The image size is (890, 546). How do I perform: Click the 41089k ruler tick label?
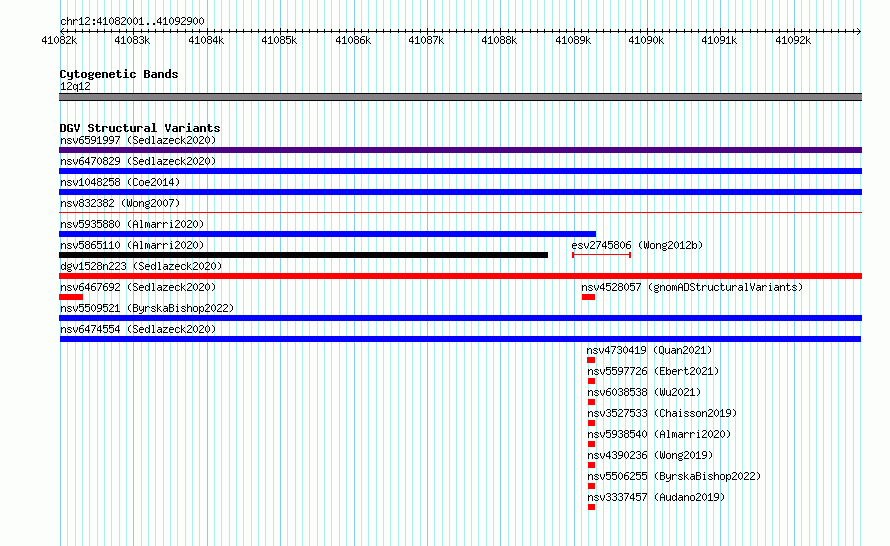click(x=573, y=40)
